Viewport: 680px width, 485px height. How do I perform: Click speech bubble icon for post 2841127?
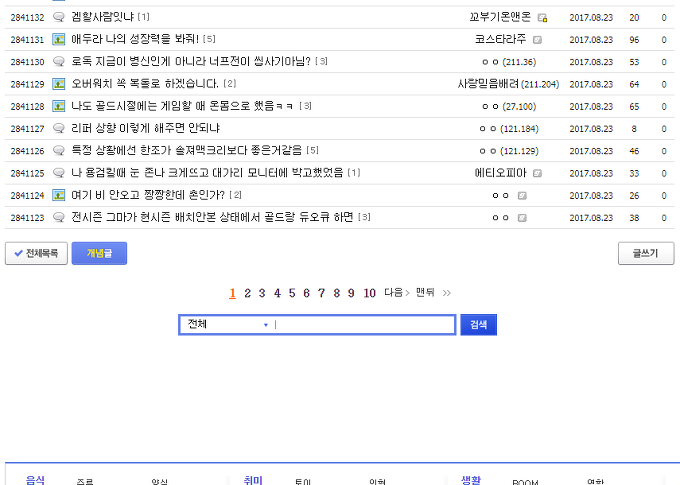[59, 128]
